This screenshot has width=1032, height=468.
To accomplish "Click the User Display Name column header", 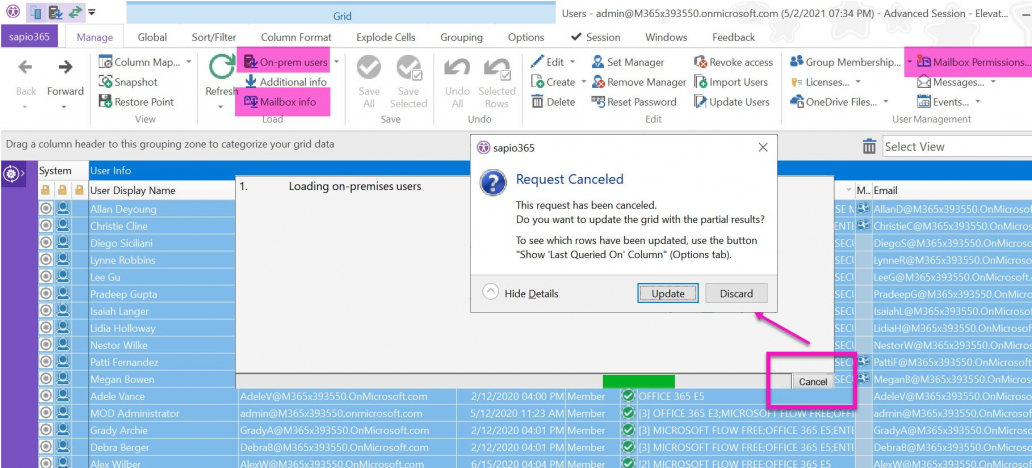I will 162,190.
